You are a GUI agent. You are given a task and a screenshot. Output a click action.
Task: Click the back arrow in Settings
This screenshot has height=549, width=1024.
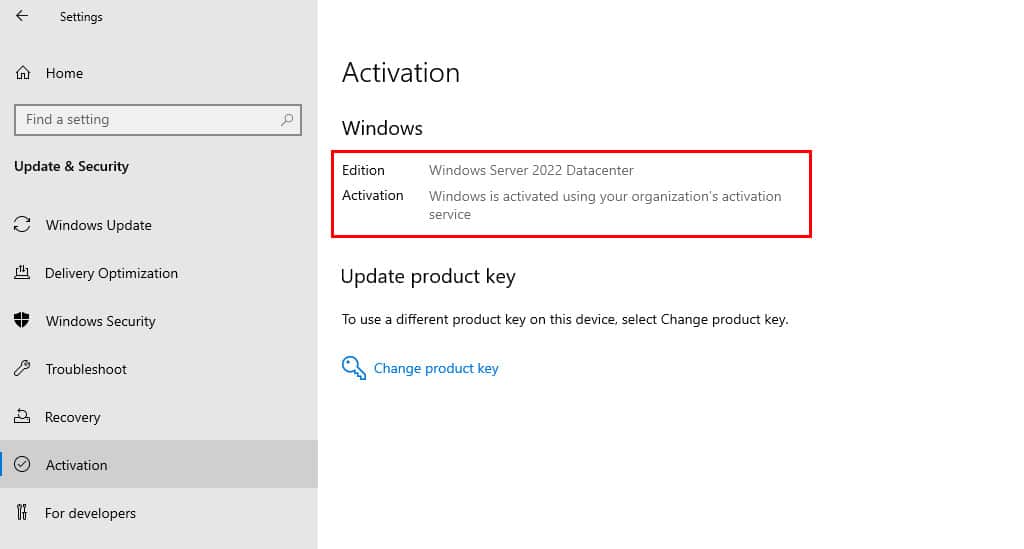[22, 16]
